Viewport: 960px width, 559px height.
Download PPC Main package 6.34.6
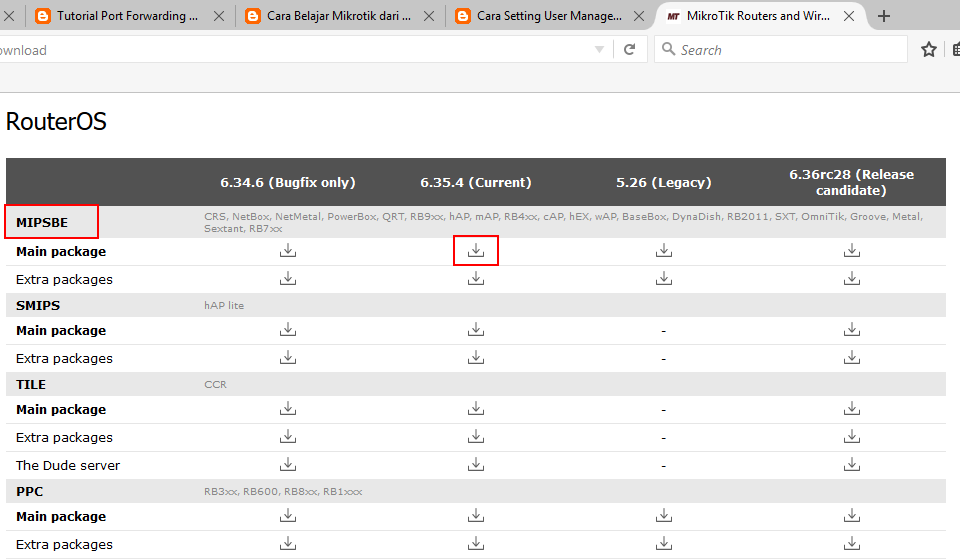(288, 516)
